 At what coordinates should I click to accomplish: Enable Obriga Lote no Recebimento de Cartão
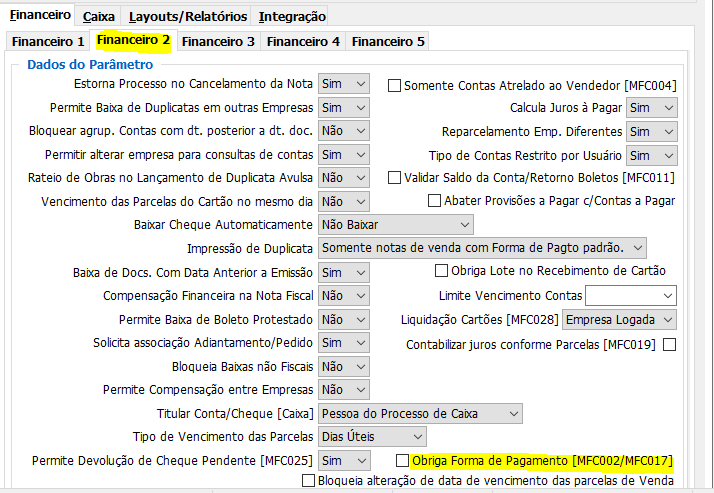(x=441, y=271)
